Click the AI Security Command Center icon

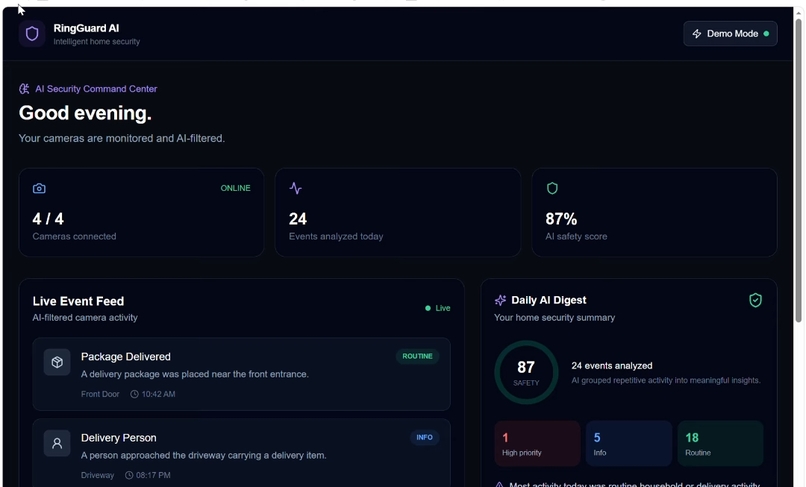[24, 88]
